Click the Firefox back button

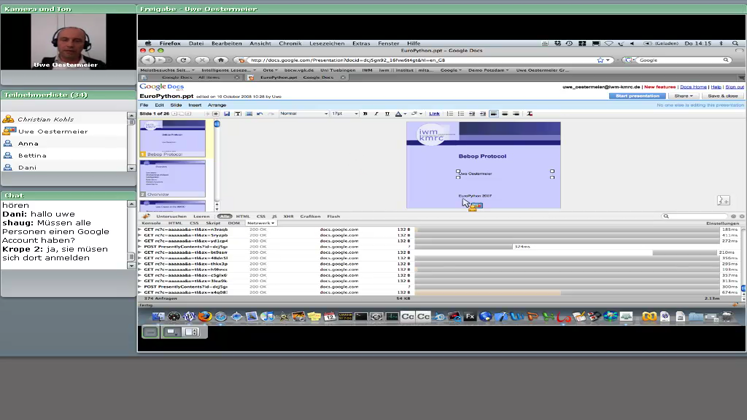(x=148, y=60)
